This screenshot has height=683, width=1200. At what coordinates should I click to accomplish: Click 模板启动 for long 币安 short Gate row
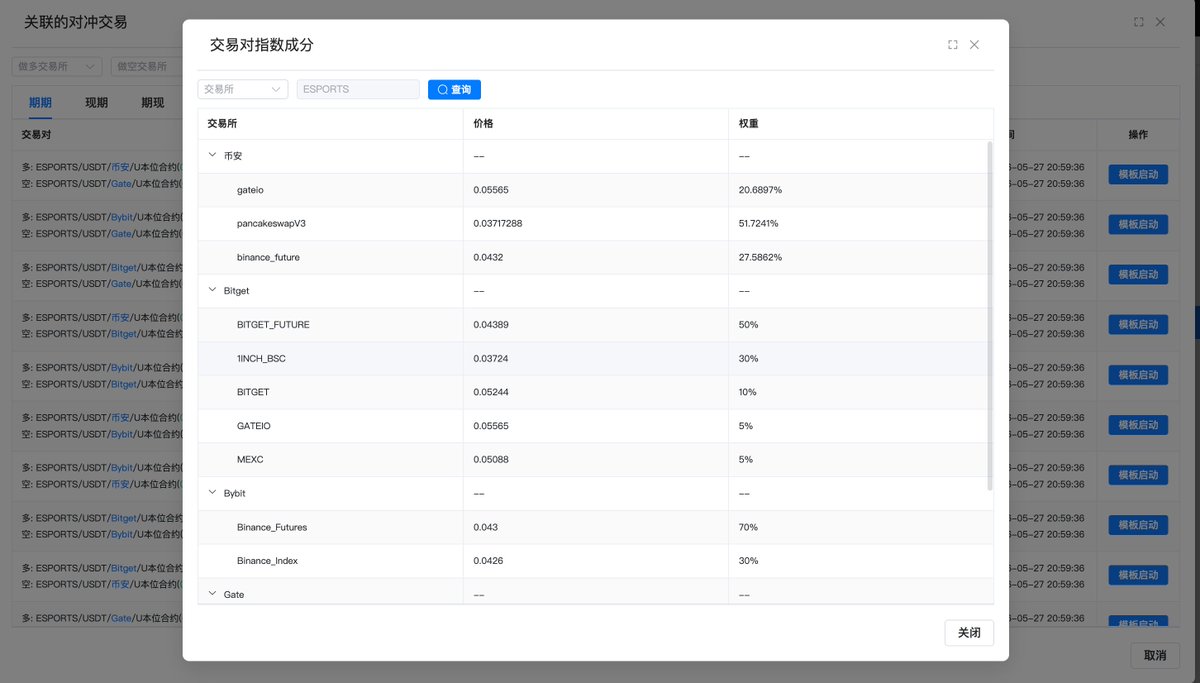click(1138, 174)
